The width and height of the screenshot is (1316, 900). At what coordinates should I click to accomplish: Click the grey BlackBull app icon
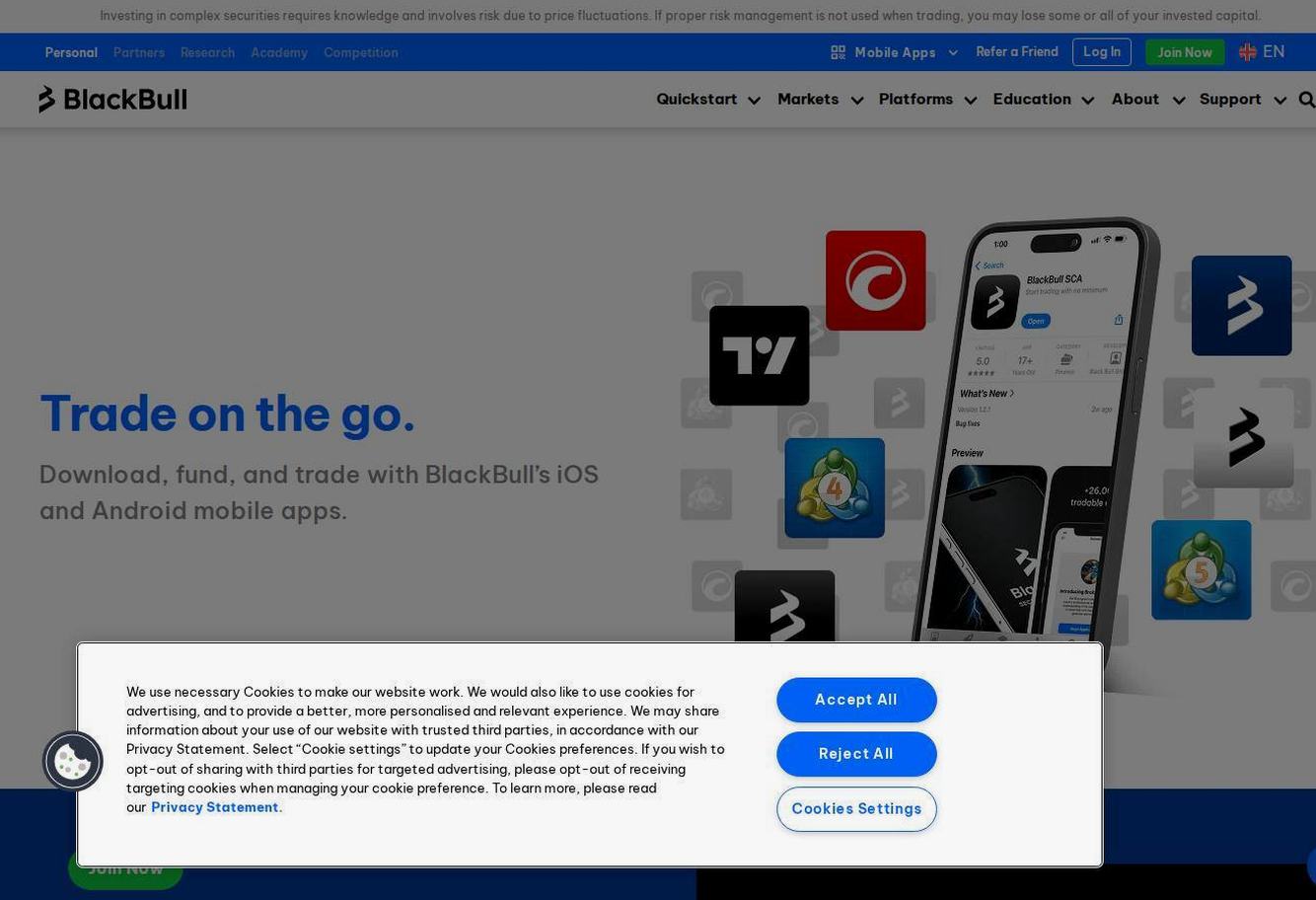[1243, 437]
